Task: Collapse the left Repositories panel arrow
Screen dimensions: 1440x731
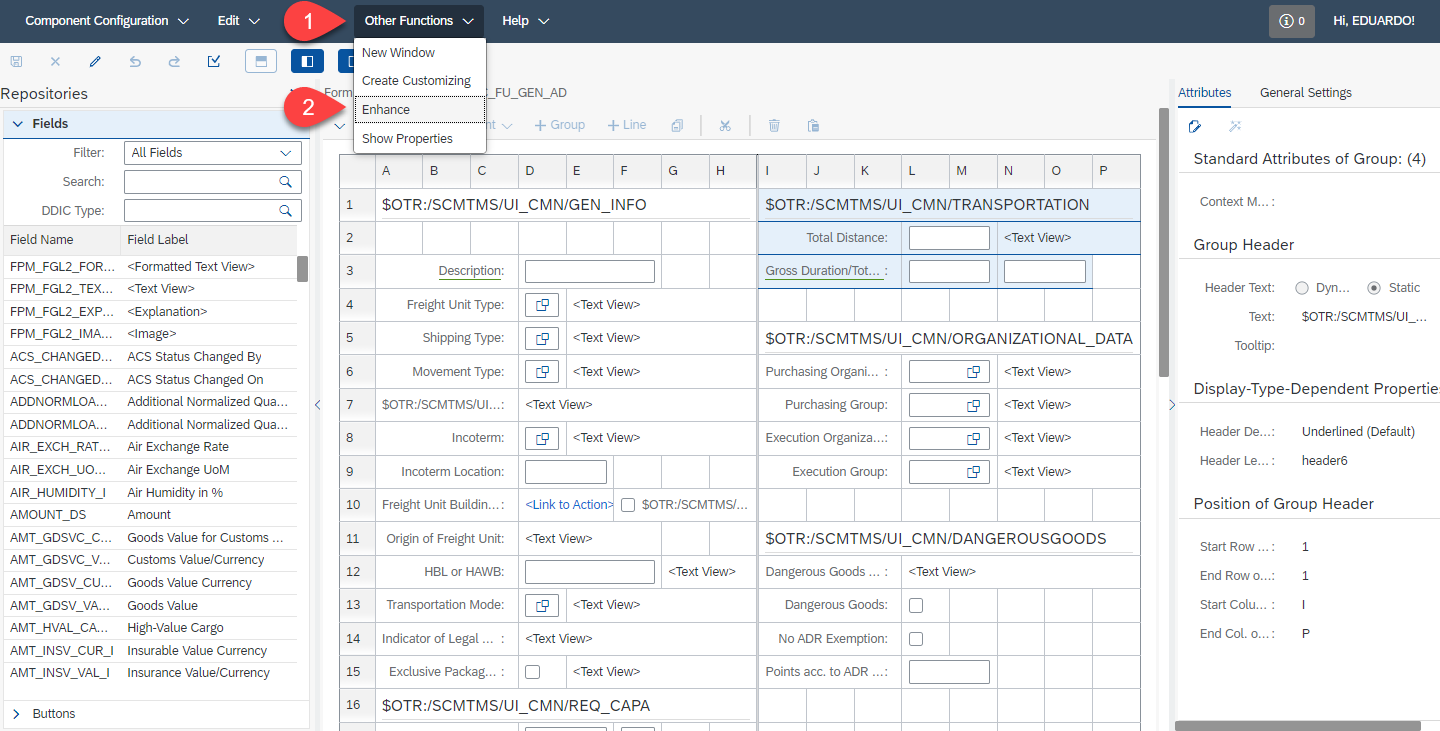Action: (317, 405)
